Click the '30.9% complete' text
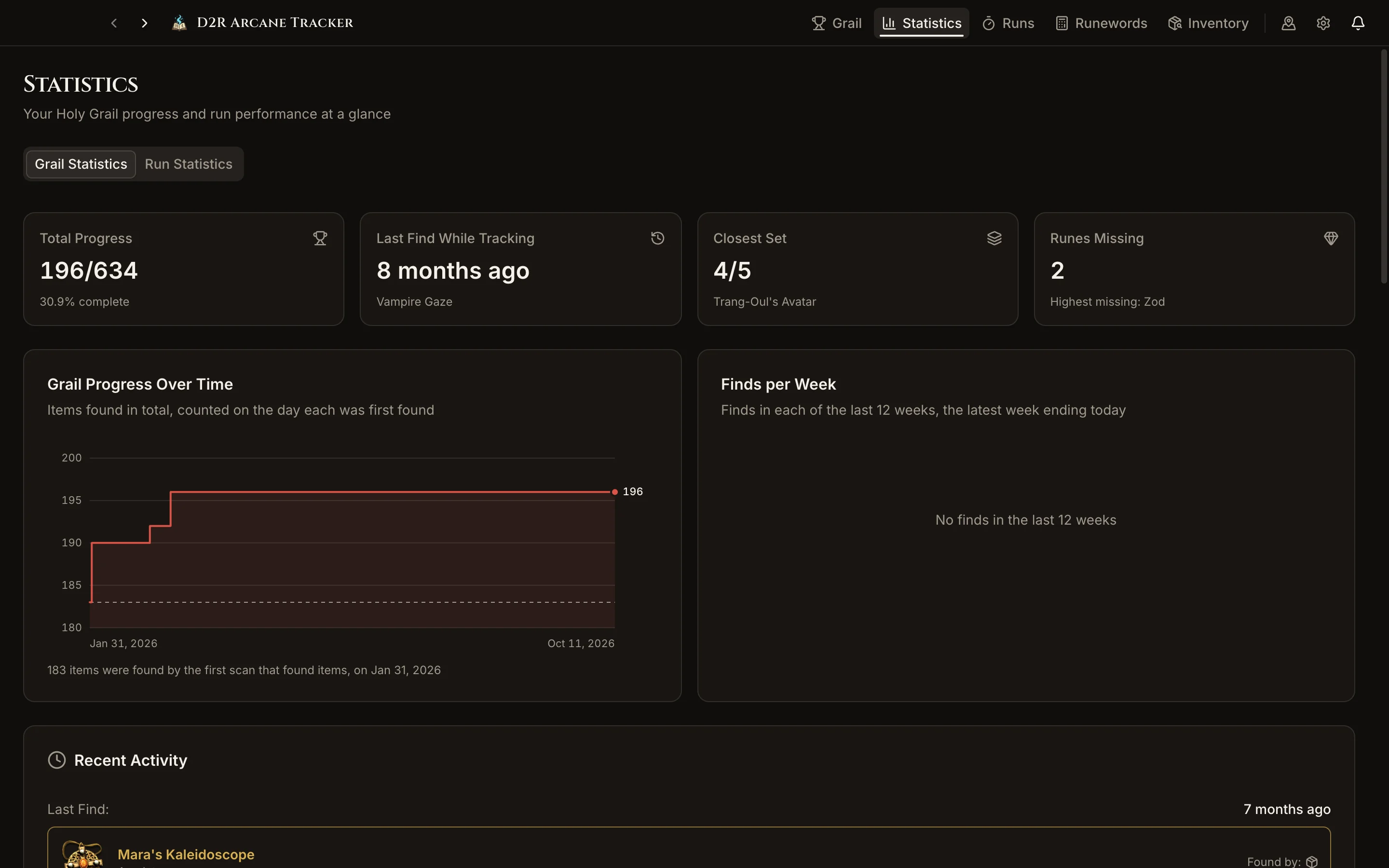1389x868 pixels. point(84,301)
